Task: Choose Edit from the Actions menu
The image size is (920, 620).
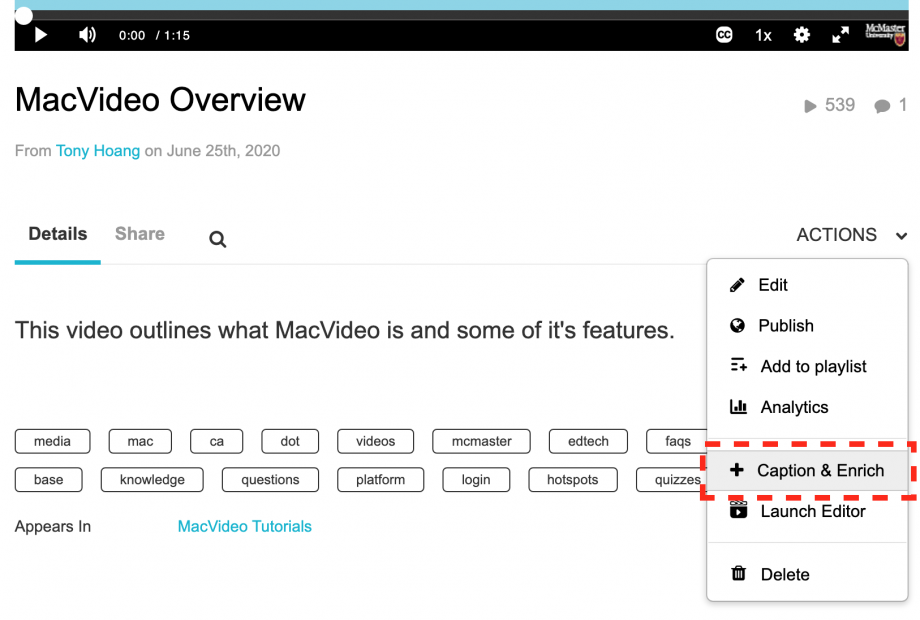Action: coord(807,285)
